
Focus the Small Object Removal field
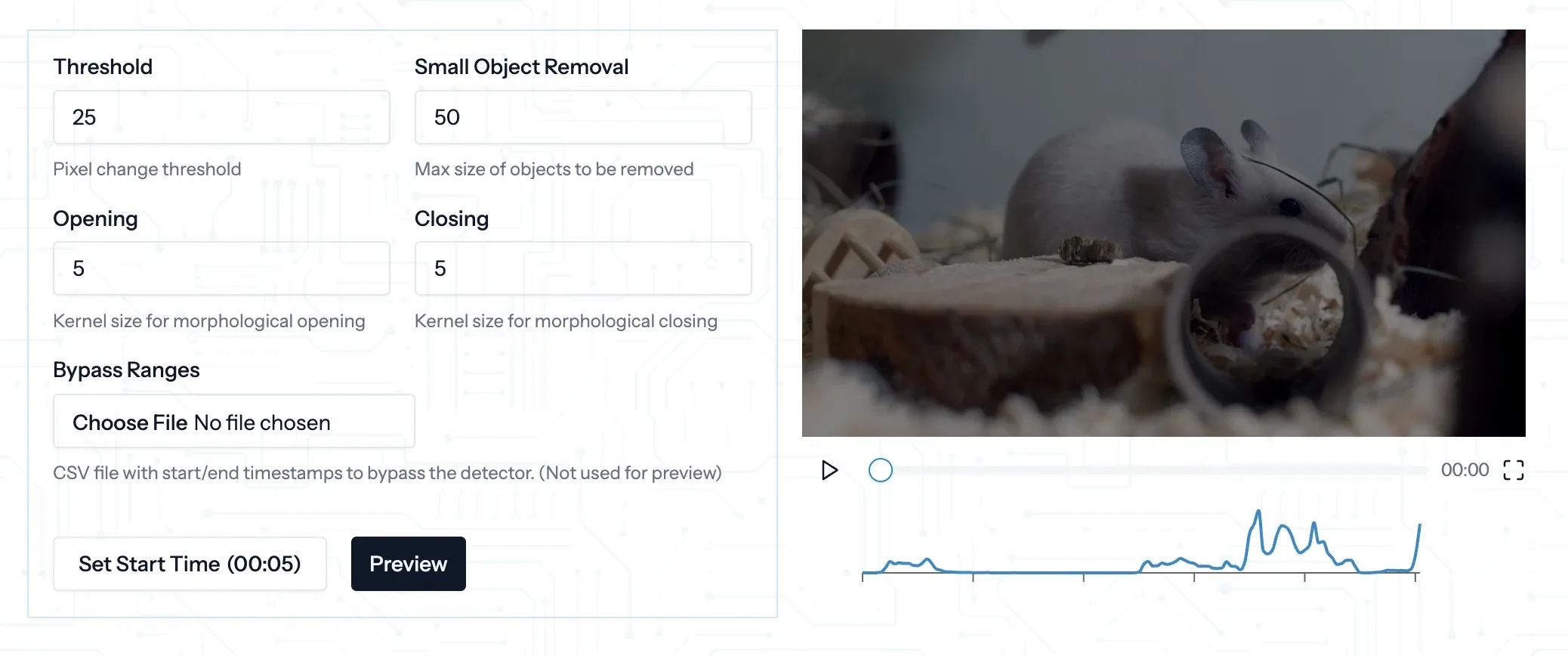[x=582, y=117]
